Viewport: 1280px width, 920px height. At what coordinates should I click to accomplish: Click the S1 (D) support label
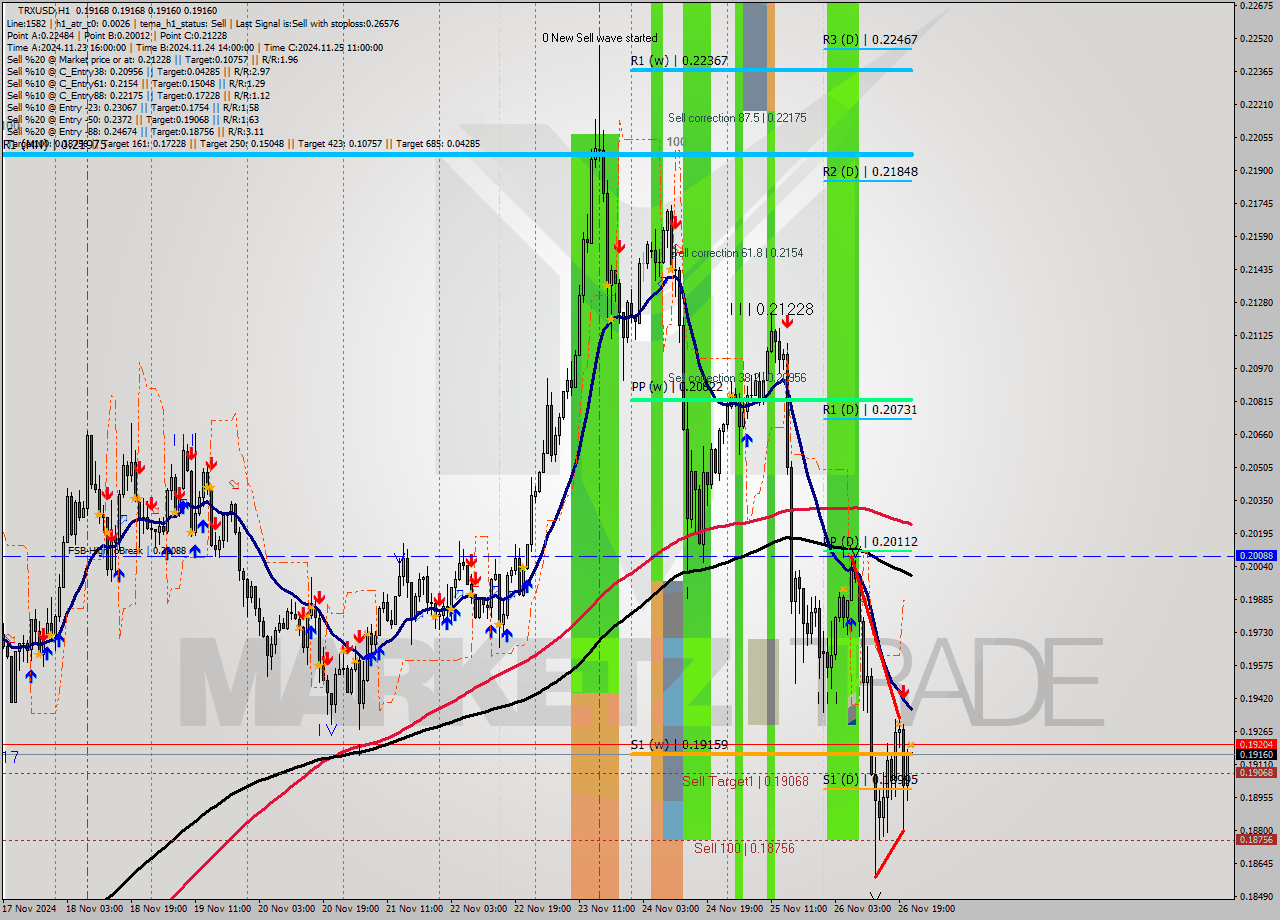click(870, 780)
